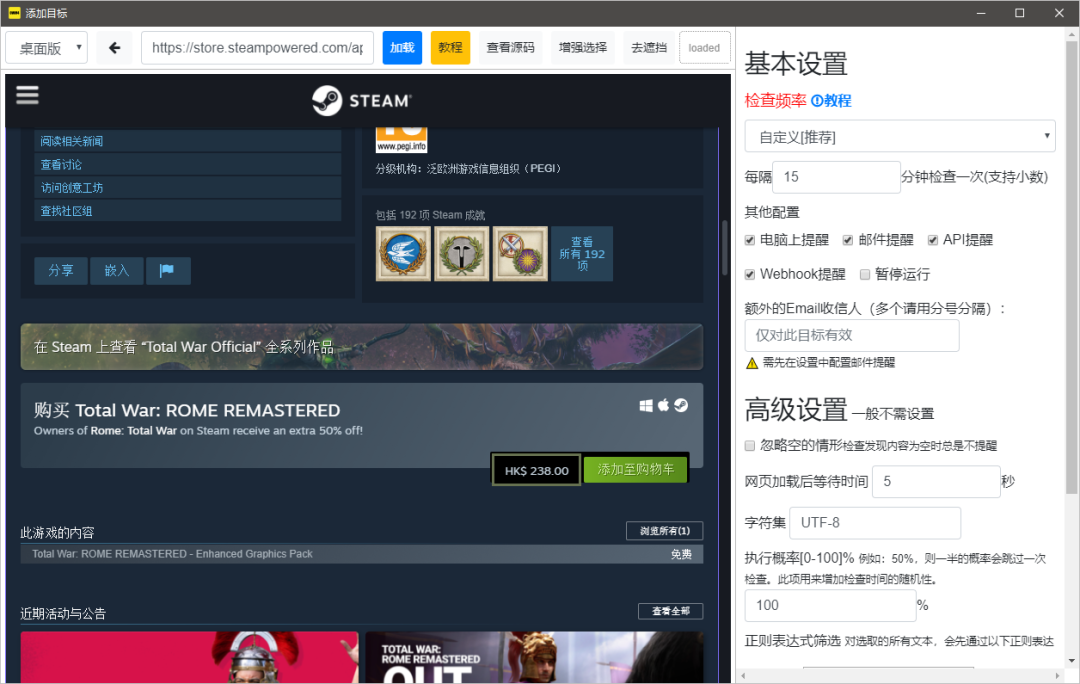Enable 忽略空的情形 checkbox

pyautogui.click(x=749, y=446)
